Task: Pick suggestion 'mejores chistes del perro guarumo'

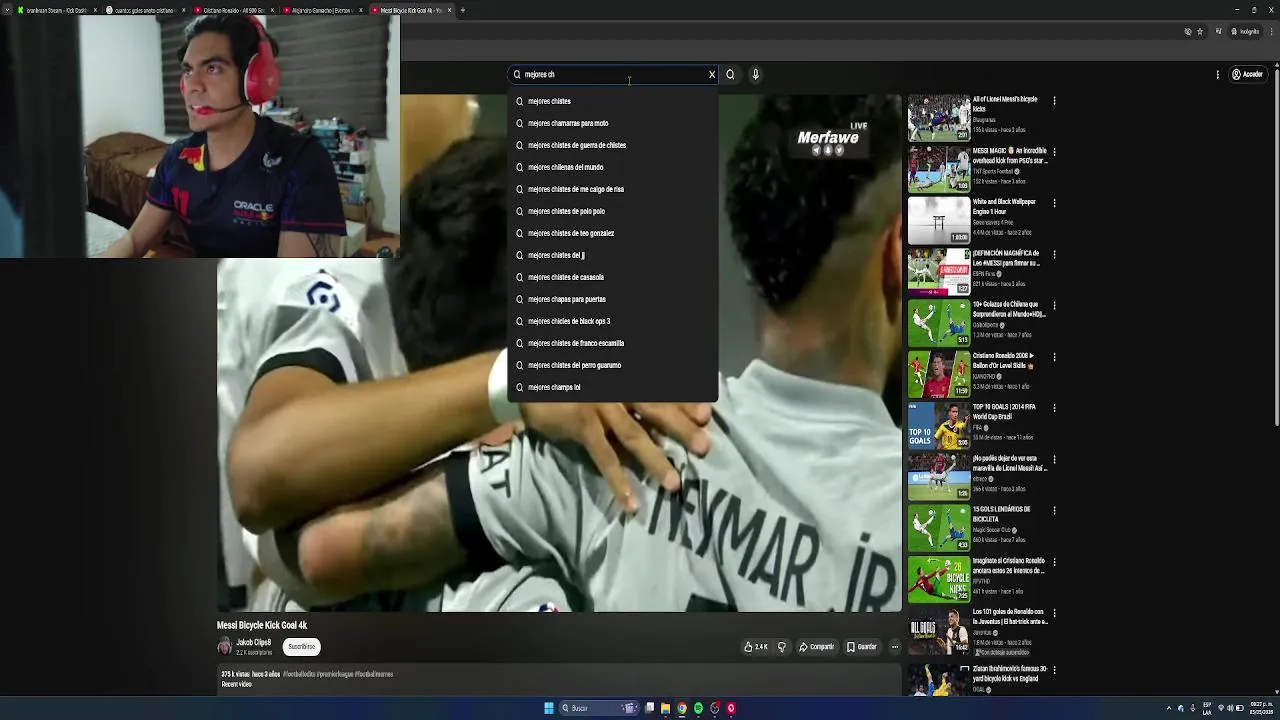Action: (612, 365)
